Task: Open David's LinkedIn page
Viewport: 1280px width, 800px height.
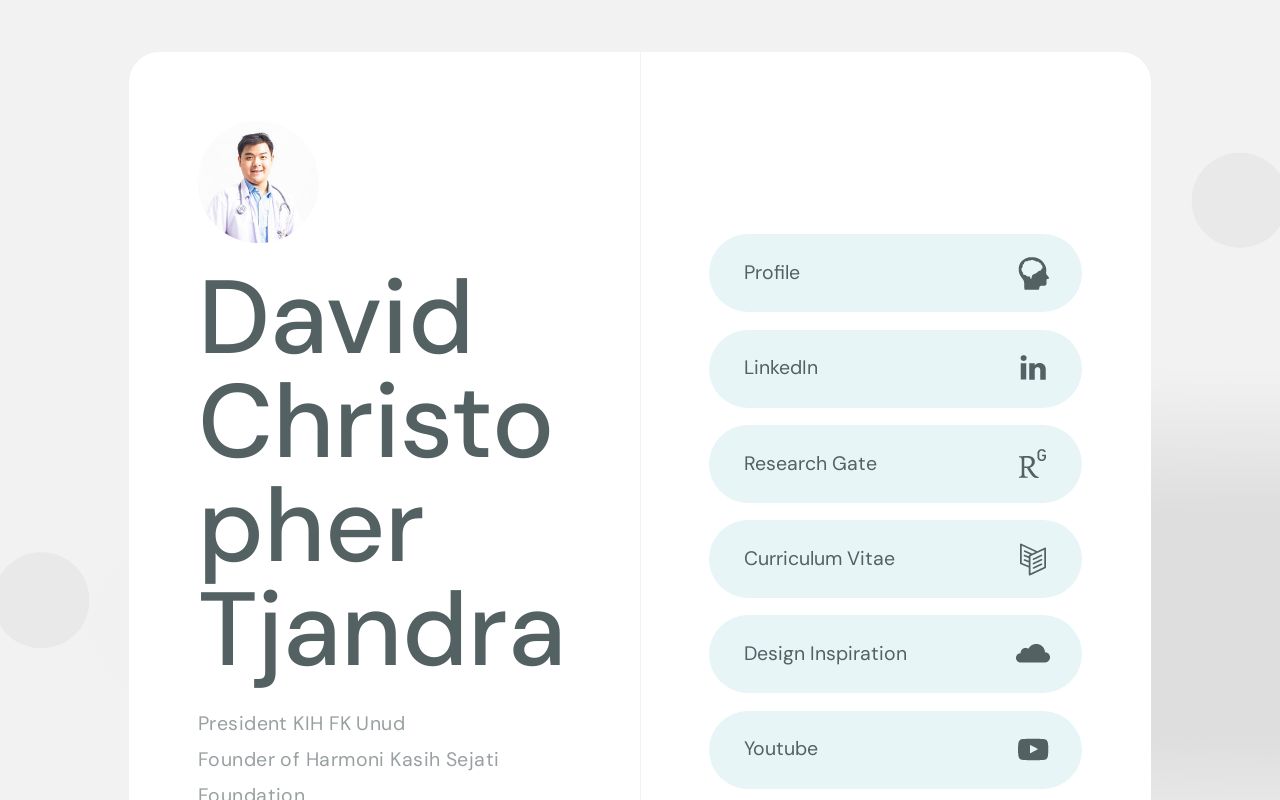Action: click(x=895, y=368)
